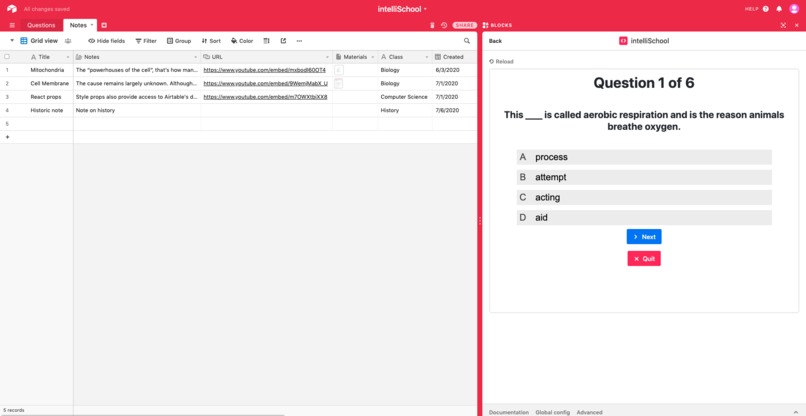
Task: Open Cell Membrane attachment thumbnail in Materials
Action: click(x=339, y=83)
